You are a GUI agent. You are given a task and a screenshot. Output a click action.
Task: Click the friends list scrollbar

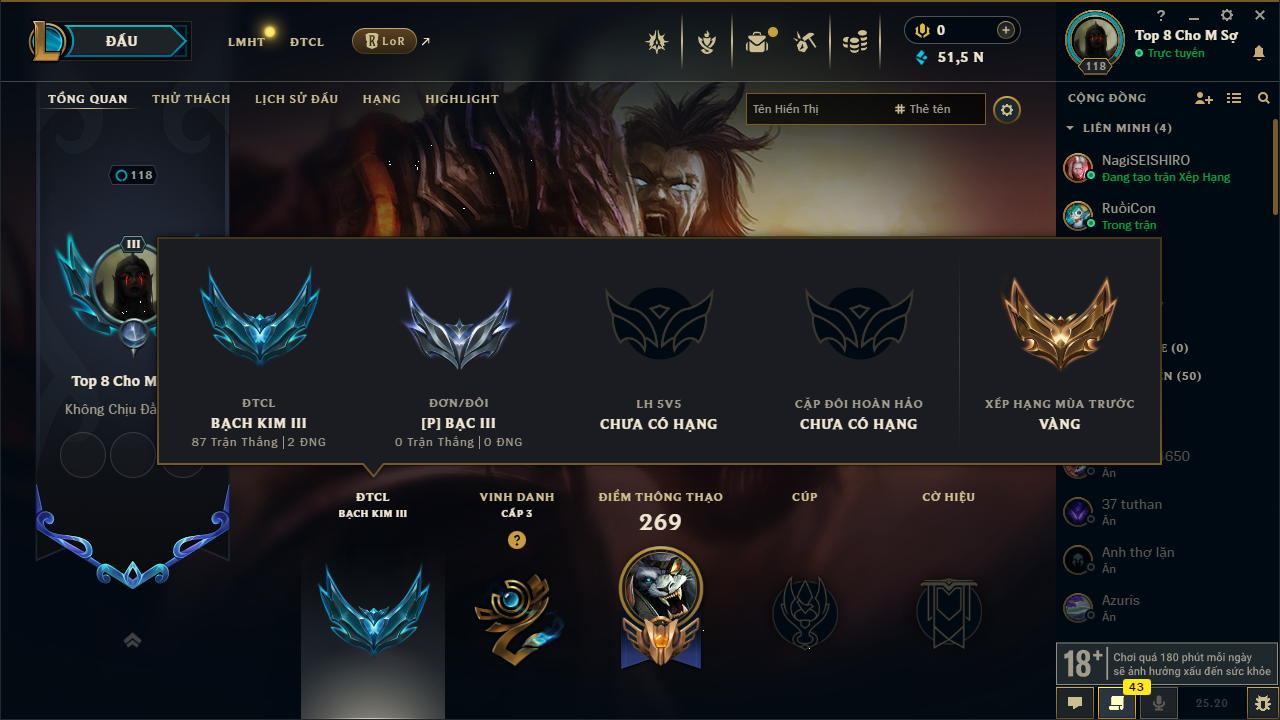(1275, 170)
